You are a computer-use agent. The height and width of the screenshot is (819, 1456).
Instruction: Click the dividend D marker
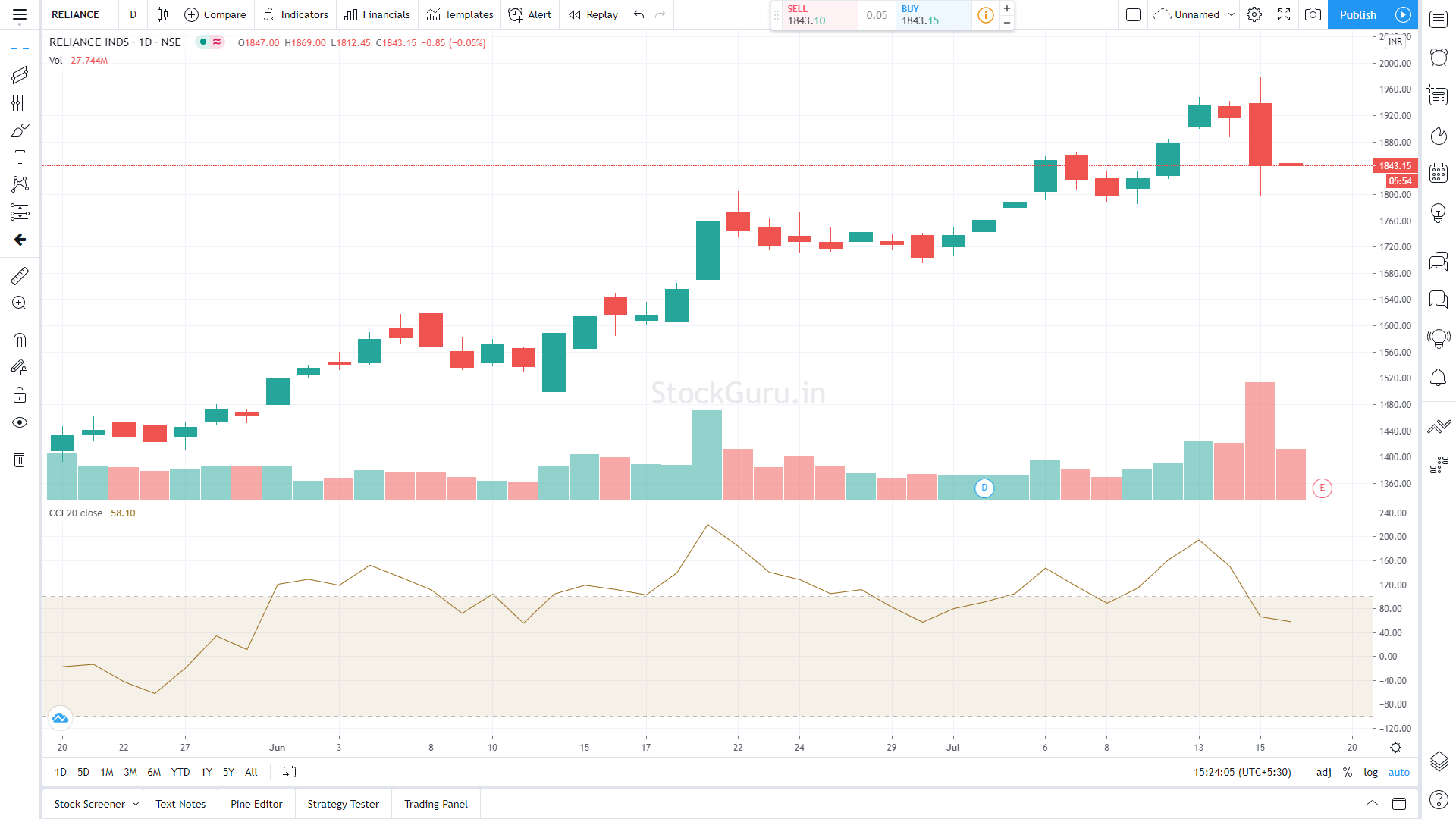click(984, 488)
